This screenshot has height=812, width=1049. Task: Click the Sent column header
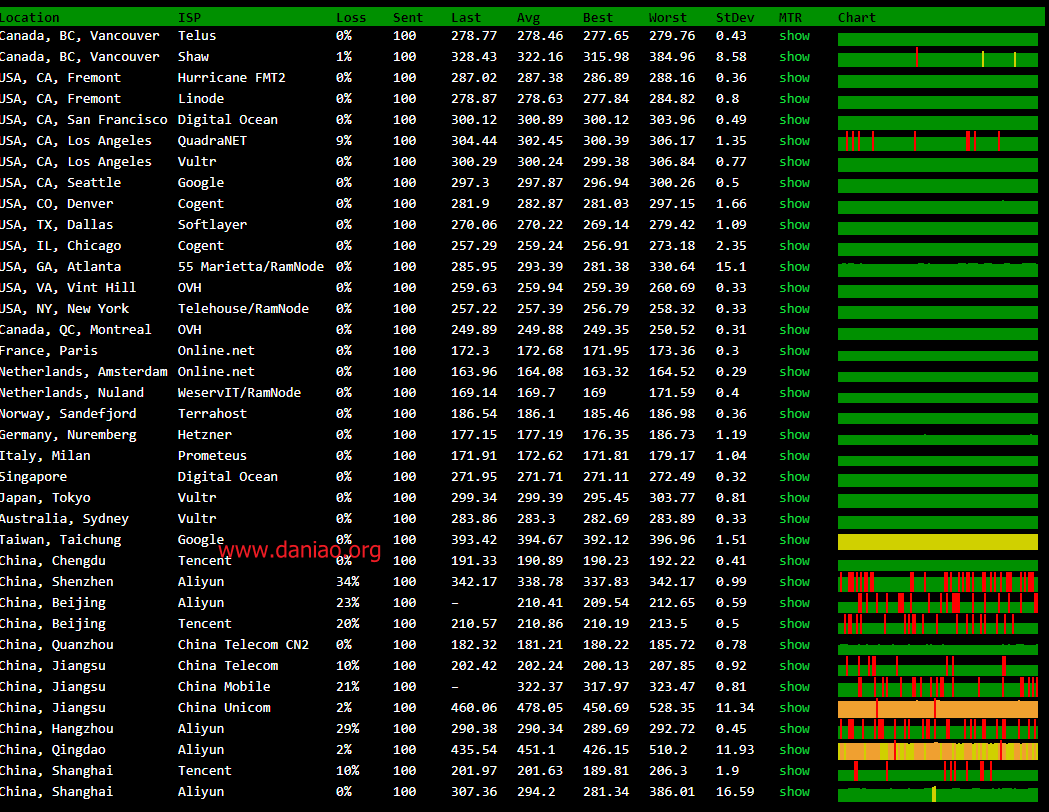point(407,17)
